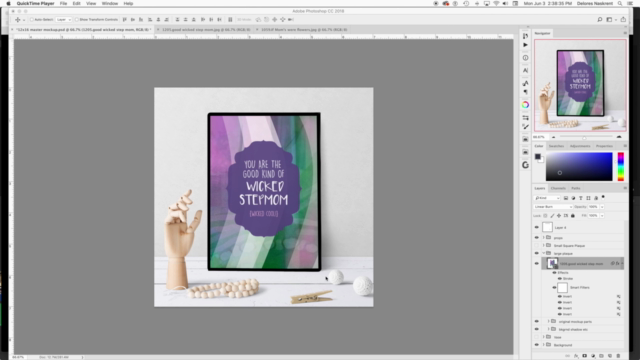
Task: Enable Show Transform Controls checkbox
Action: click(77, 20)
